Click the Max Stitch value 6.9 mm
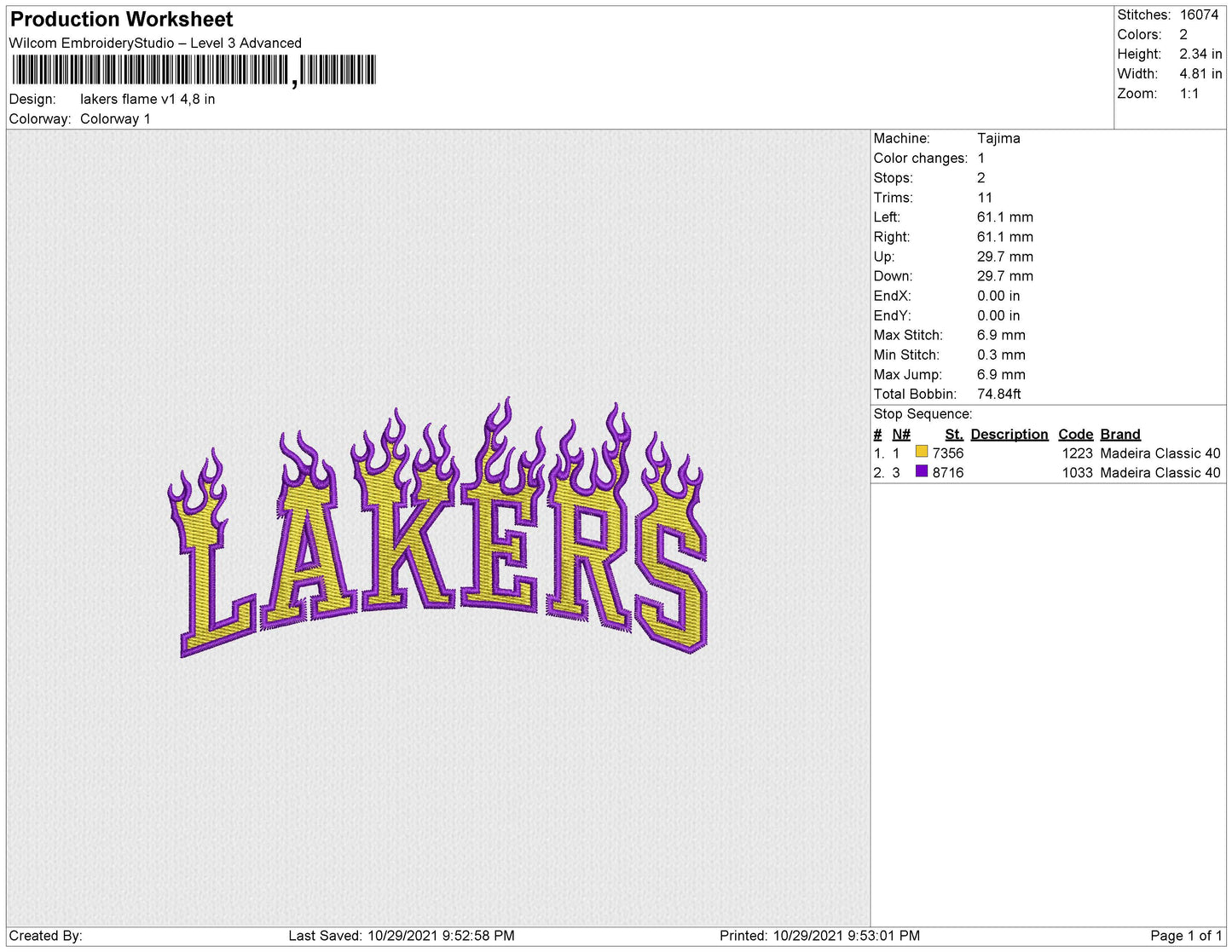The height and width of the screenshot is (952, 1232). pos(1002,335)
